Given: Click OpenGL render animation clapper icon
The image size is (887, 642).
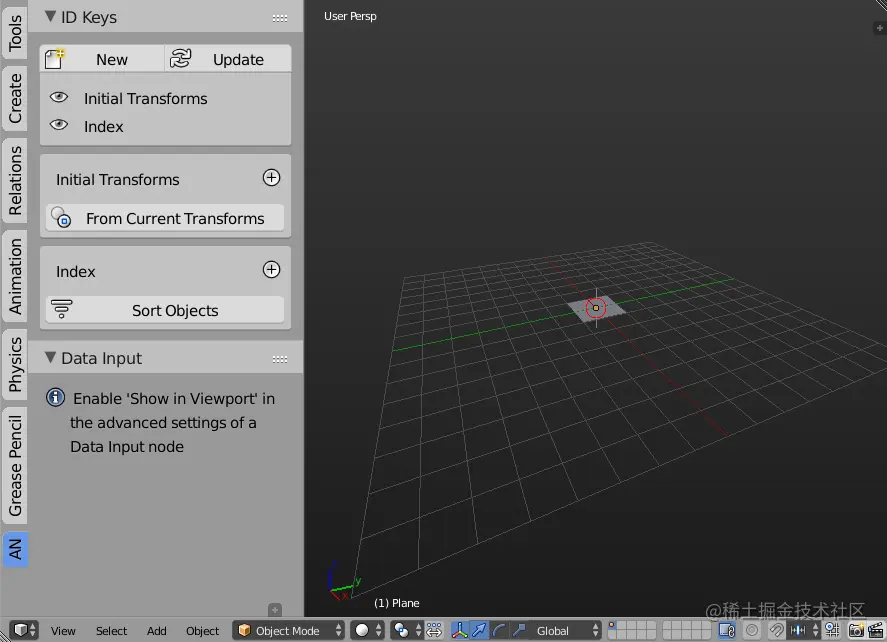Looking at the screenshot, I should (x=876, y=630).
